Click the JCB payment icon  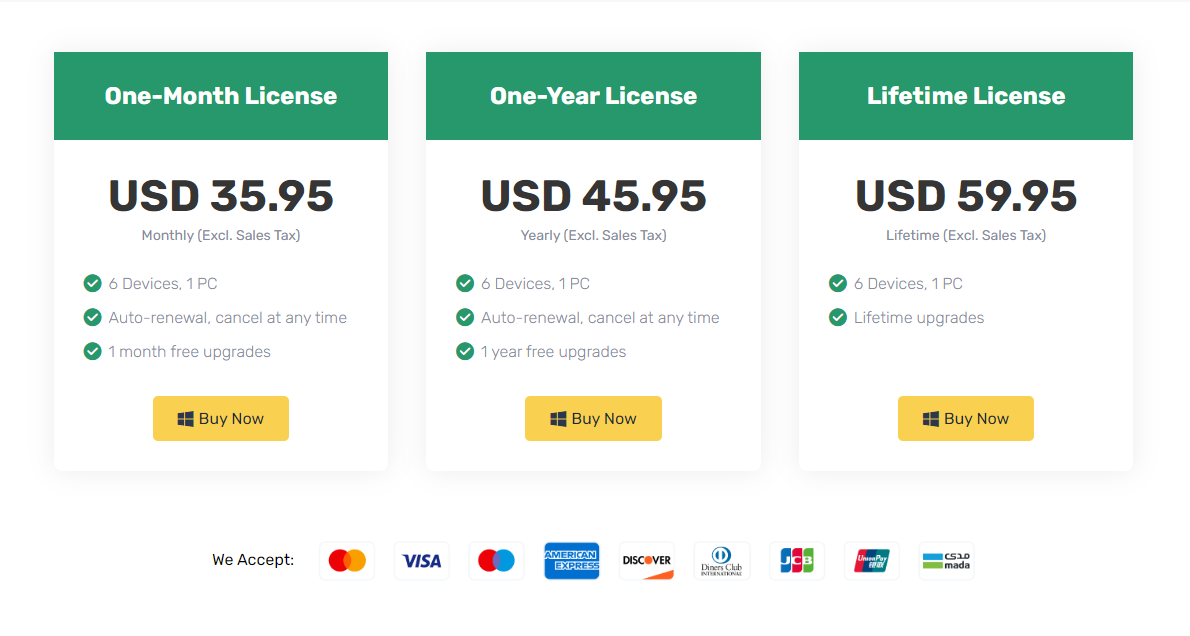[797, 561]
